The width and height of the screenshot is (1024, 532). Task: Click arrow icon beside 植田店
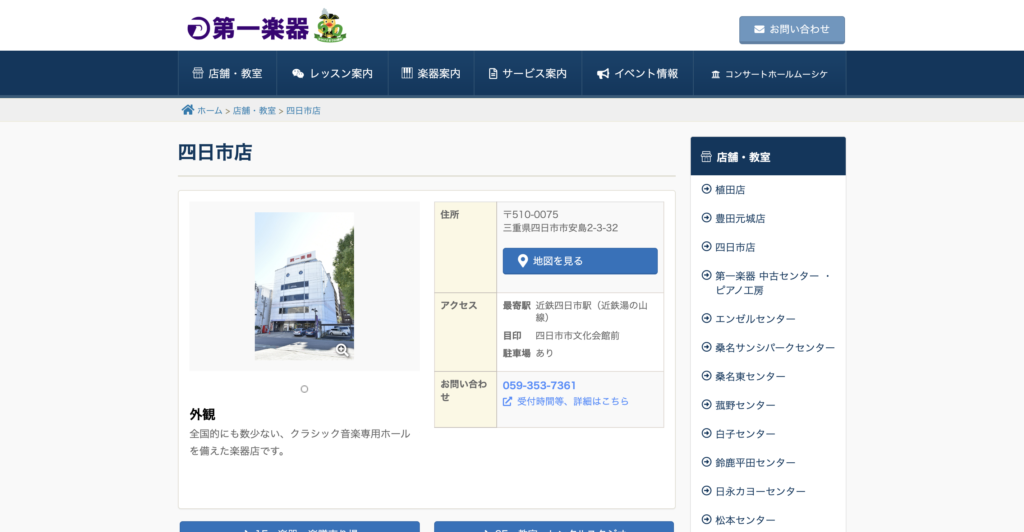point(706,189)
